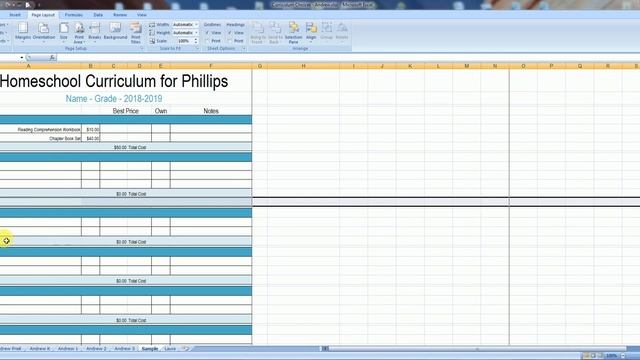Open the Name Box dropdown arrow
The image size is (640, 360).
click(22, 58)
